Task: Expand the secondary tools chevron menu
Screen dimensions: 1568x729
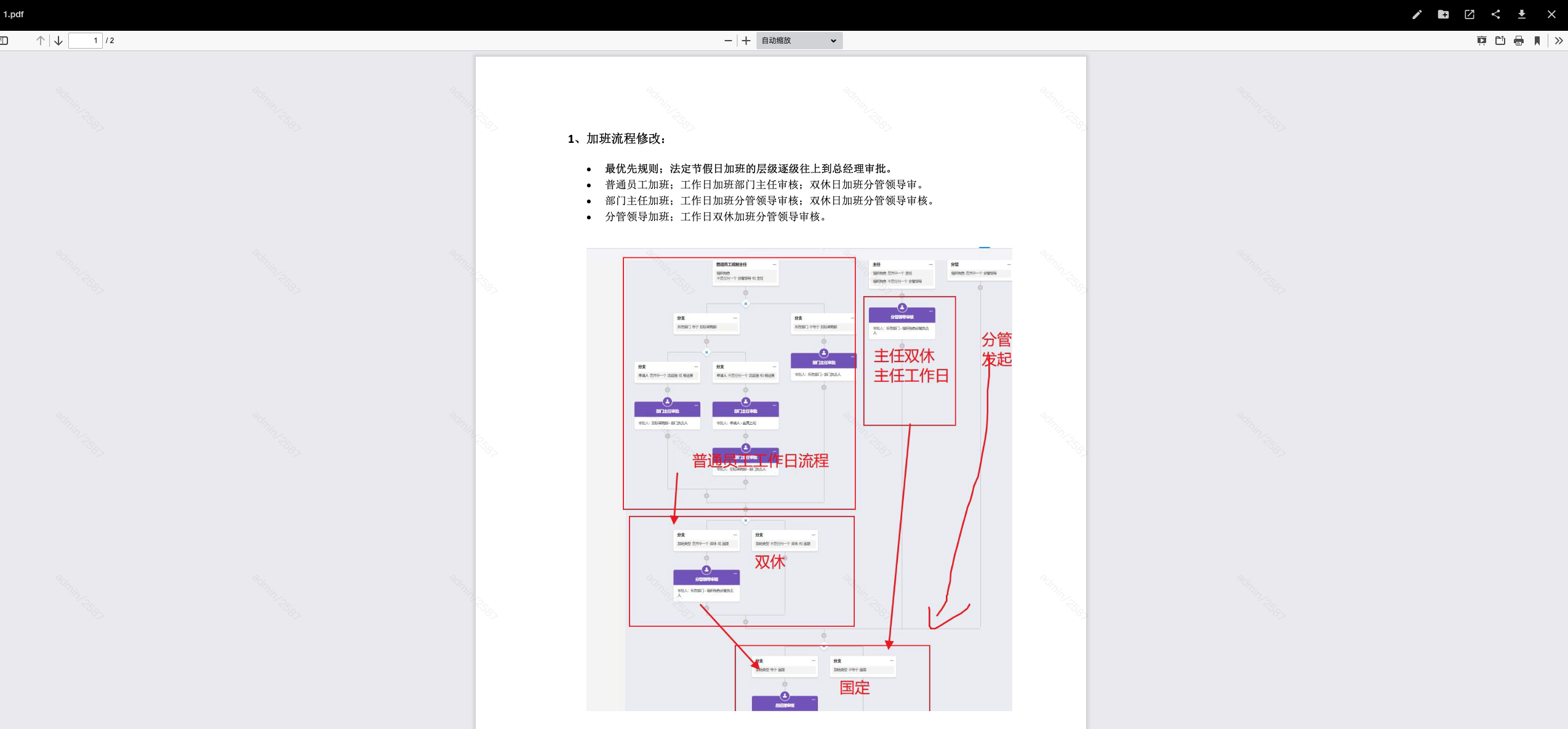Action: click(x=1559, y=41)
